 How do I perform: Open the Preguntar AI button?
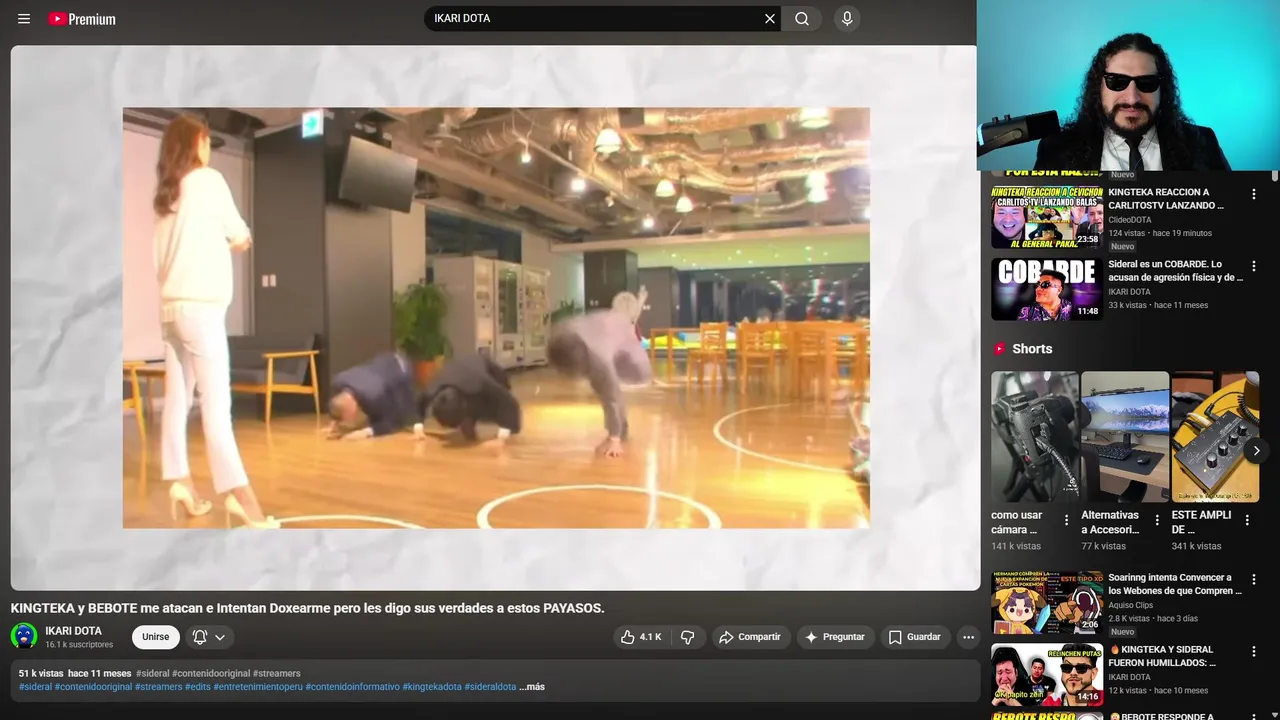pos(835,637)
